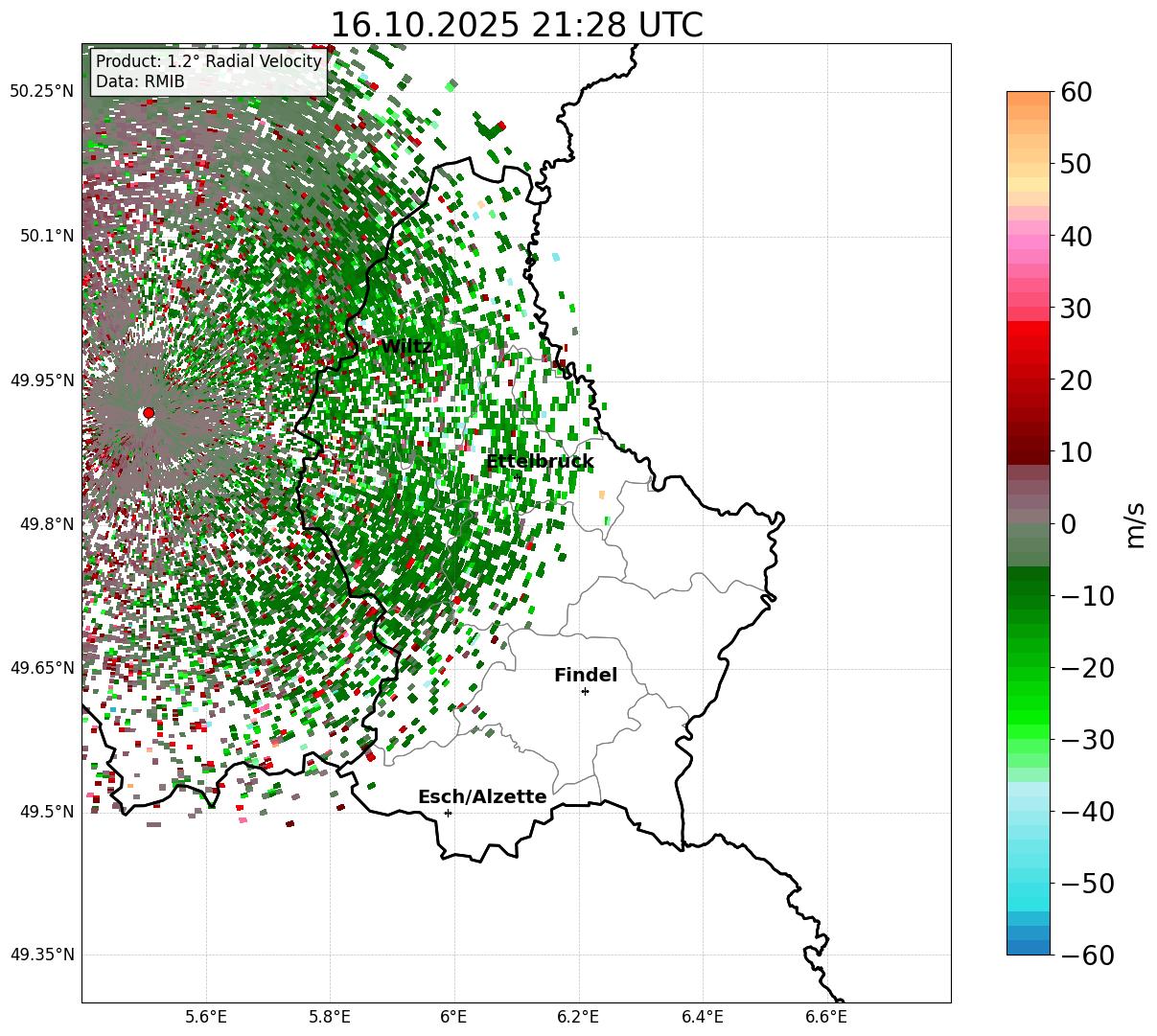Click the latitude label 50.1°N
Viewport: 1157px width, 1036px height.
click(46, 236)
